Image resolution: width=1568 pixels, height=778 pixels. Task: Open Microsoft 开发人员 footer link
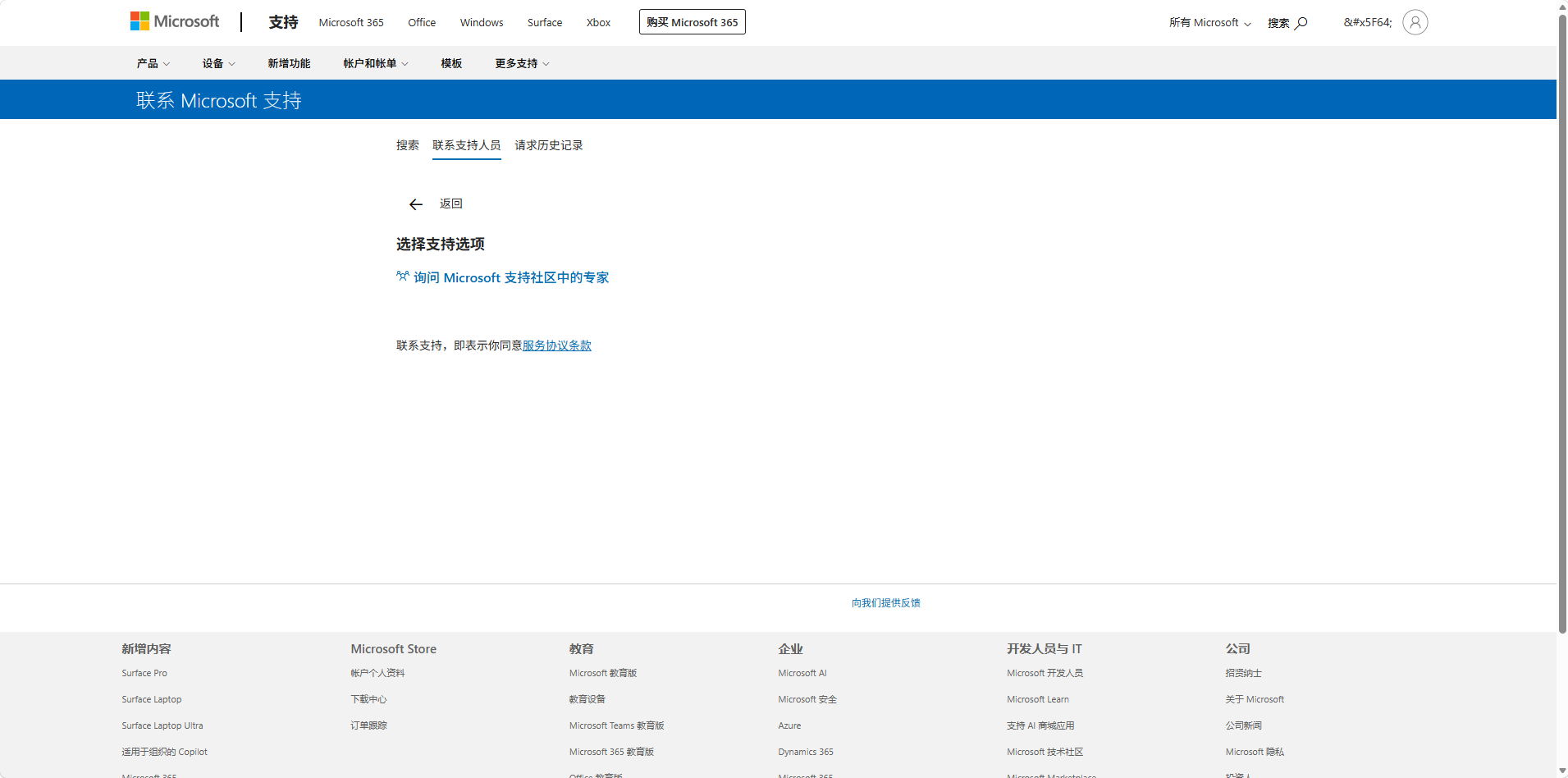(1045, 673)
